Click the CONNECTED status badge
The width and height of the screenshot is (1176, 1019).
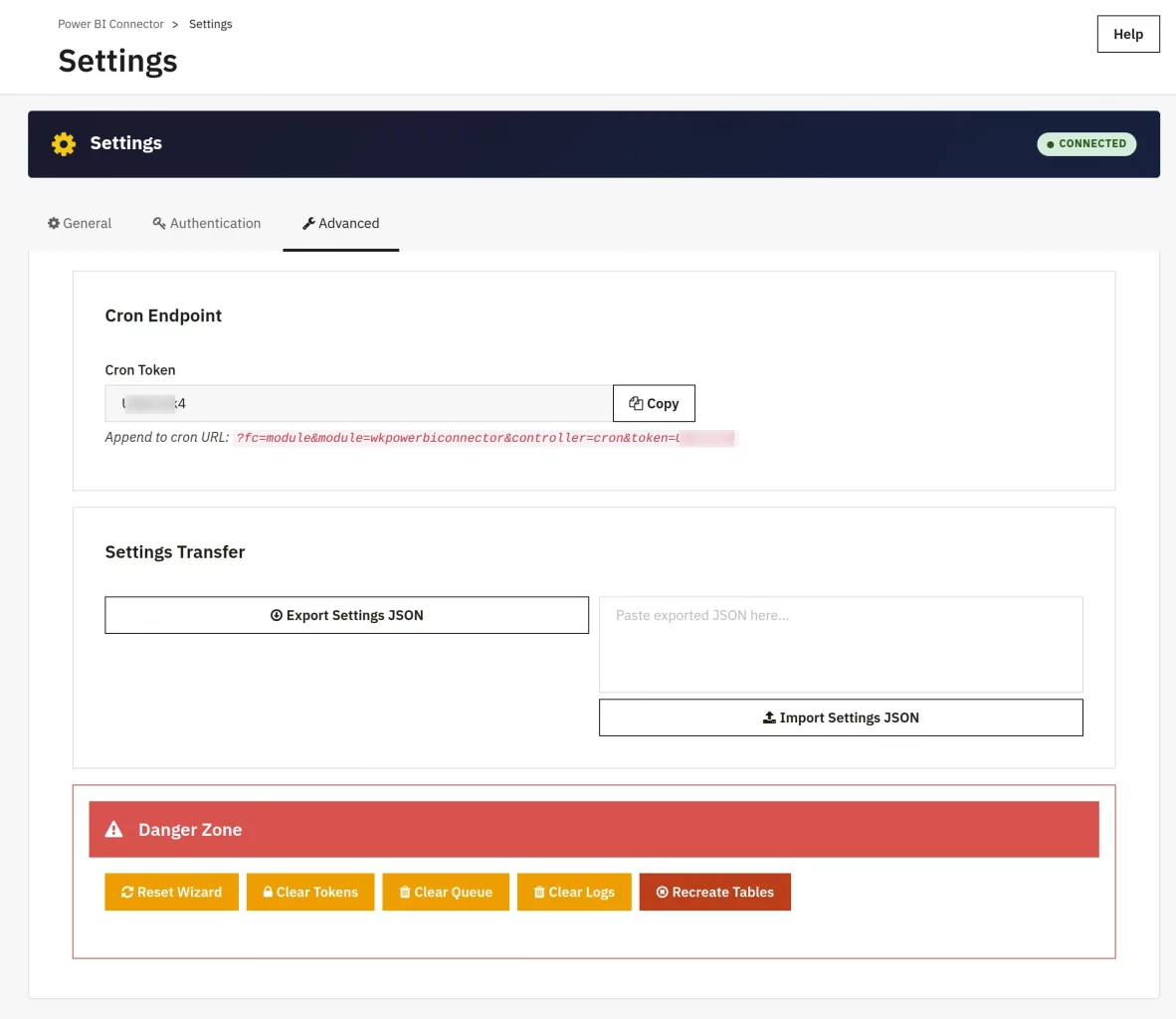[x=1086, y=143]
